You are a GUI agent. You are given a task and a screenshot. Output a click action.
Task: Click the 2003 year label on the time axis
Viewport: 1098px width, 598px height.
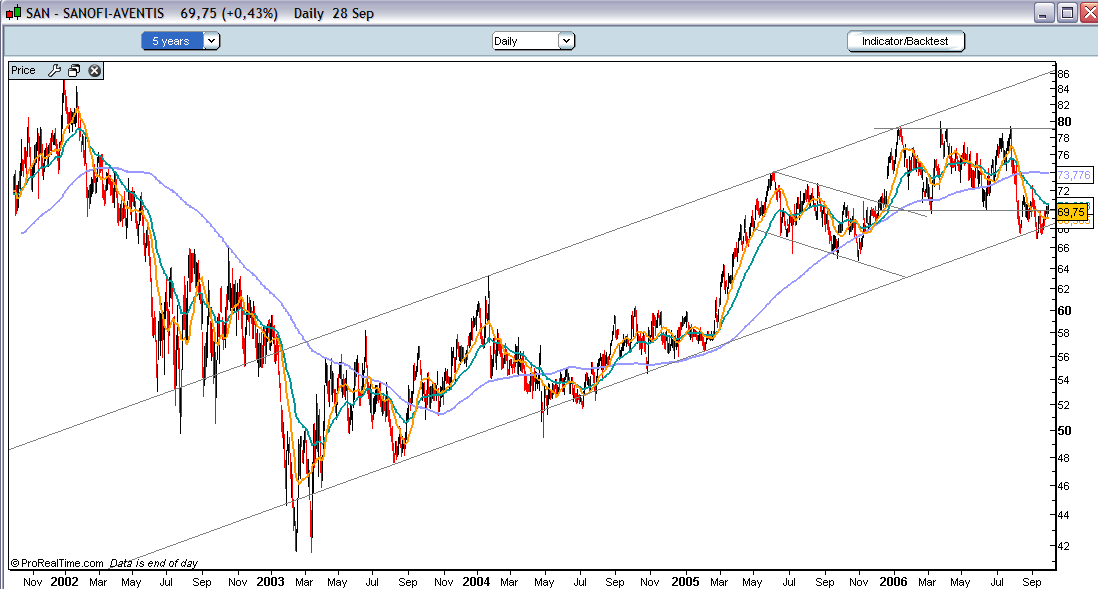click(270, 582)
